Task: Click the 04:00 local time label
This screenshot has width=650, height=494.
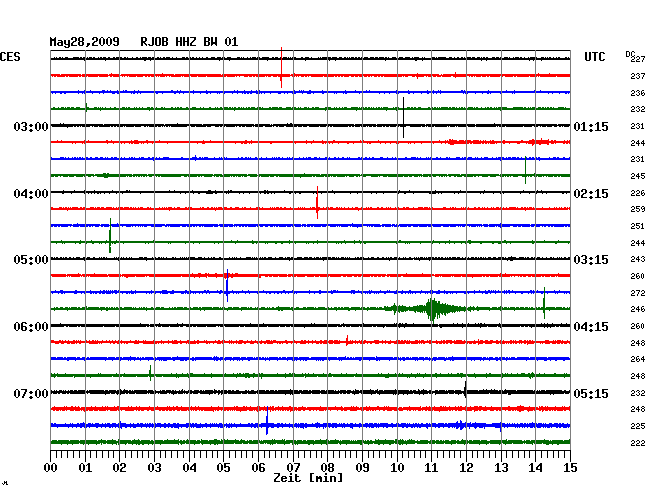Action: (31, 194)
